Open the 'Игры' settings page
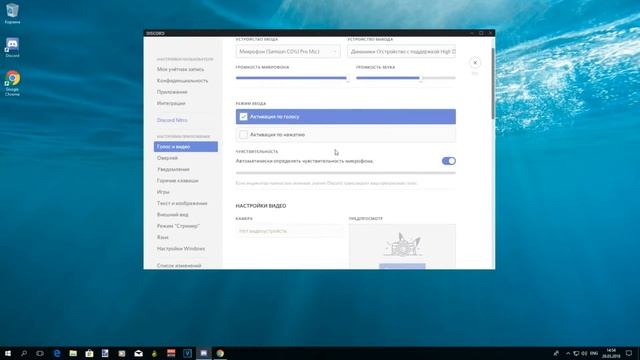The image size is (640, 360). pyautogui.click(x=163, y=192)
